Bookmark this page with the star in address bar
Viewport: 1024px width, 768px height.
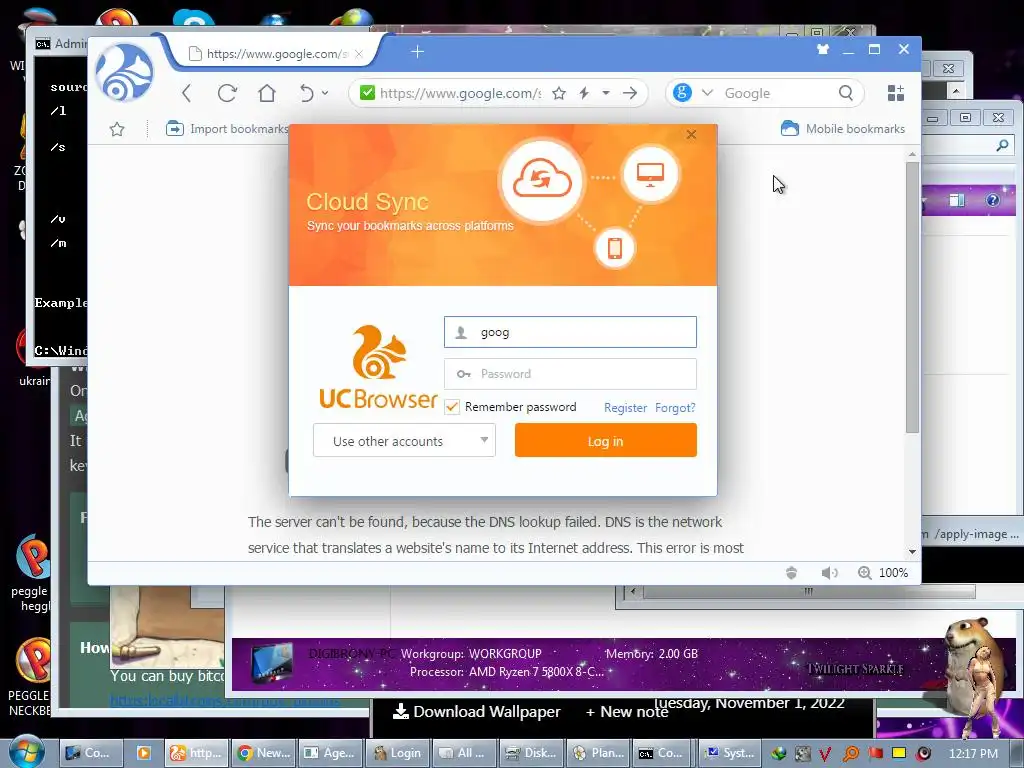click(x=559, y=93)
